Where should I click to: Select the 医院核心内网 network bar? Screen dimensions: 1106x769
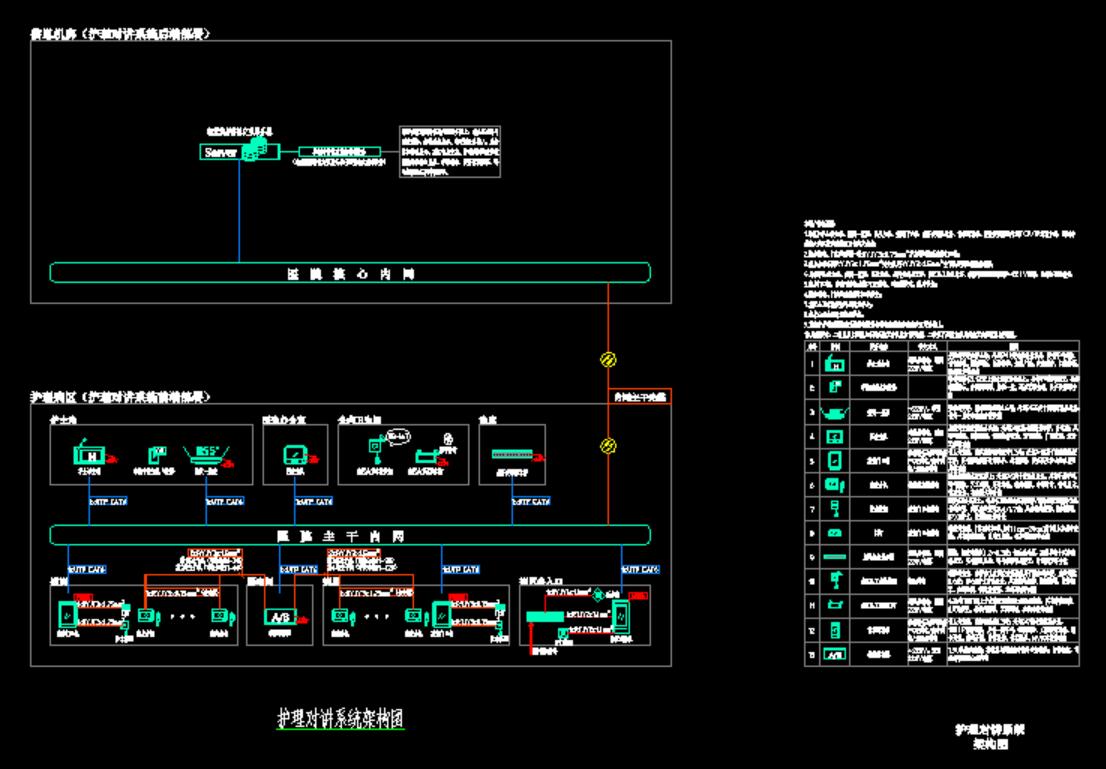(x=350, y=272)
